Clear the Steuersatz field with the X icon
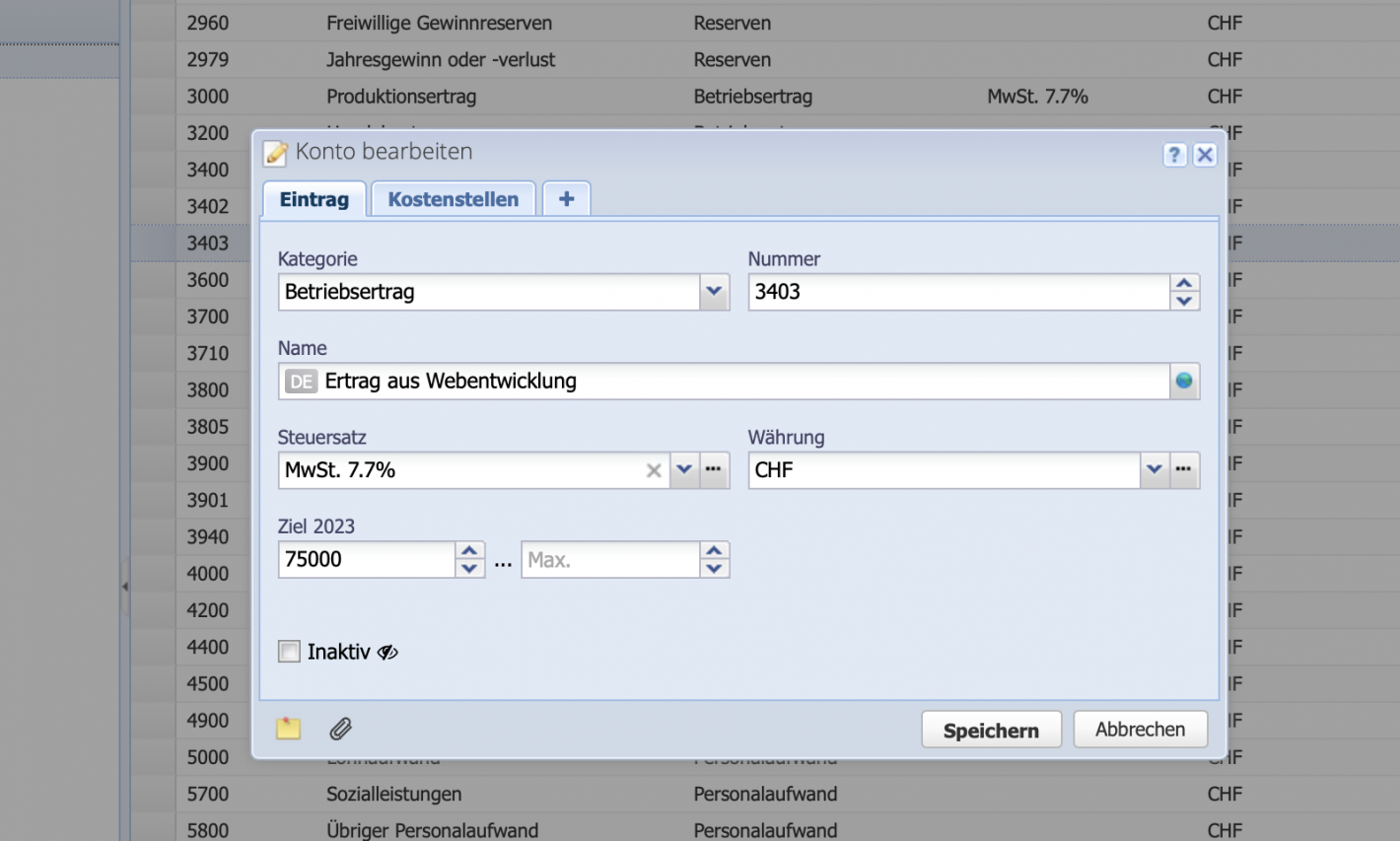 point(654,470)
